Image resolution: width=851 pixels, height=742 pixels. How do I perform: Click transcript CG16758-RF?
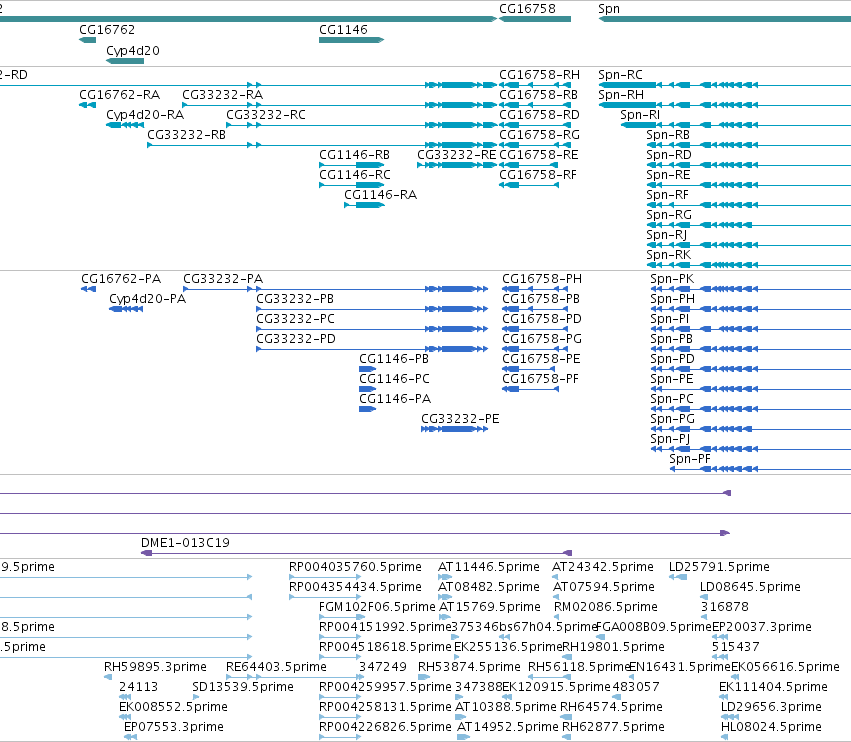(x=538, y=175)
